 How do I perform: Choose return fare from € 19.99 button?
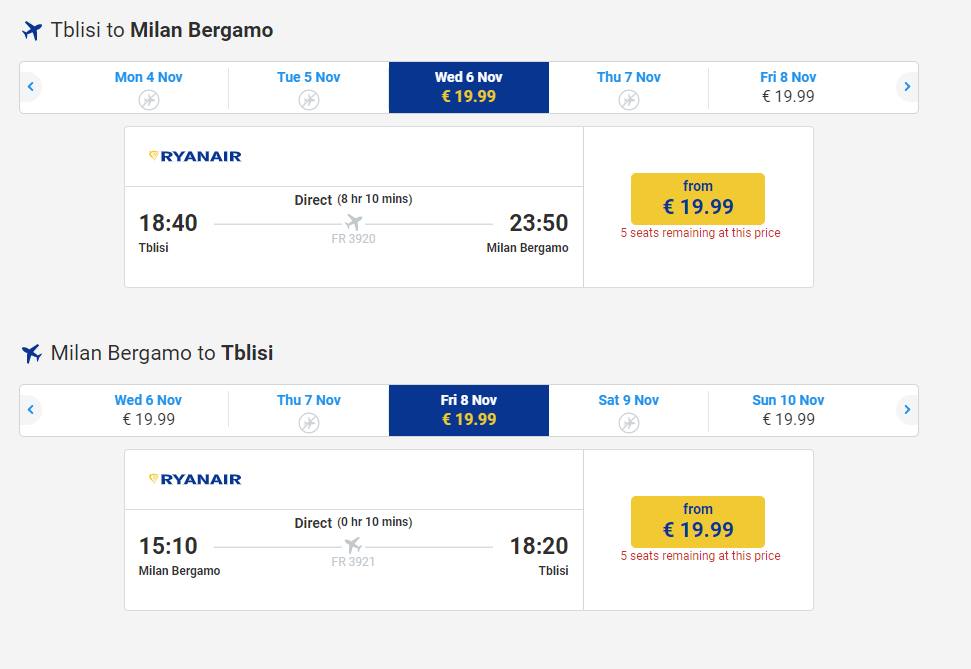(698, 522)
